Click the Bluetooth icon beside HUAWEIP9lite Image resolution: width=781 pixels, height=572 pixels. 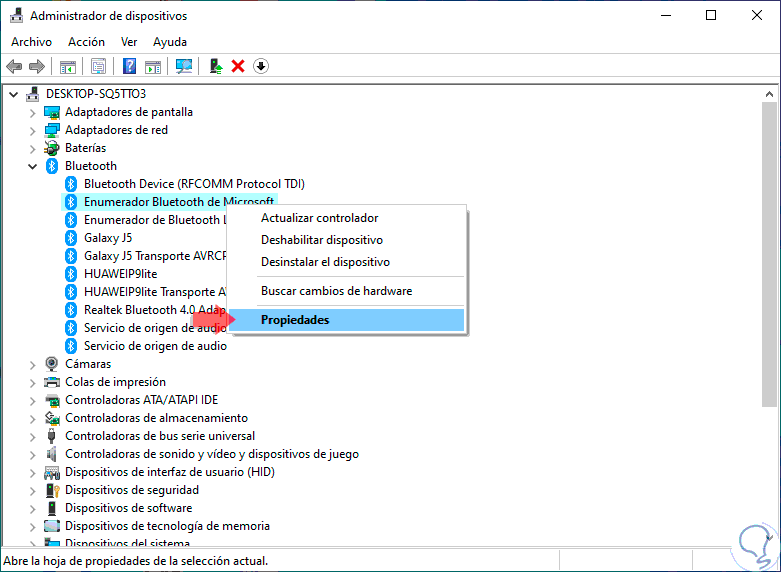pyautogui.click(x=71, y=274)
